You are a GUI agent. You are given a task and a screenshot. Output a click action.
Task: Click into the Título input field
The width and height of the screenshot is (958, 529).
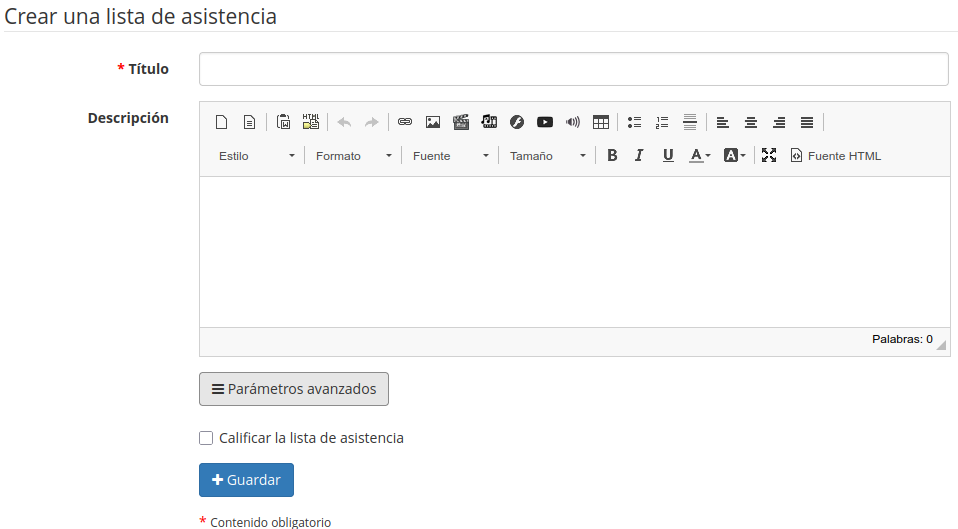[574, 69]
